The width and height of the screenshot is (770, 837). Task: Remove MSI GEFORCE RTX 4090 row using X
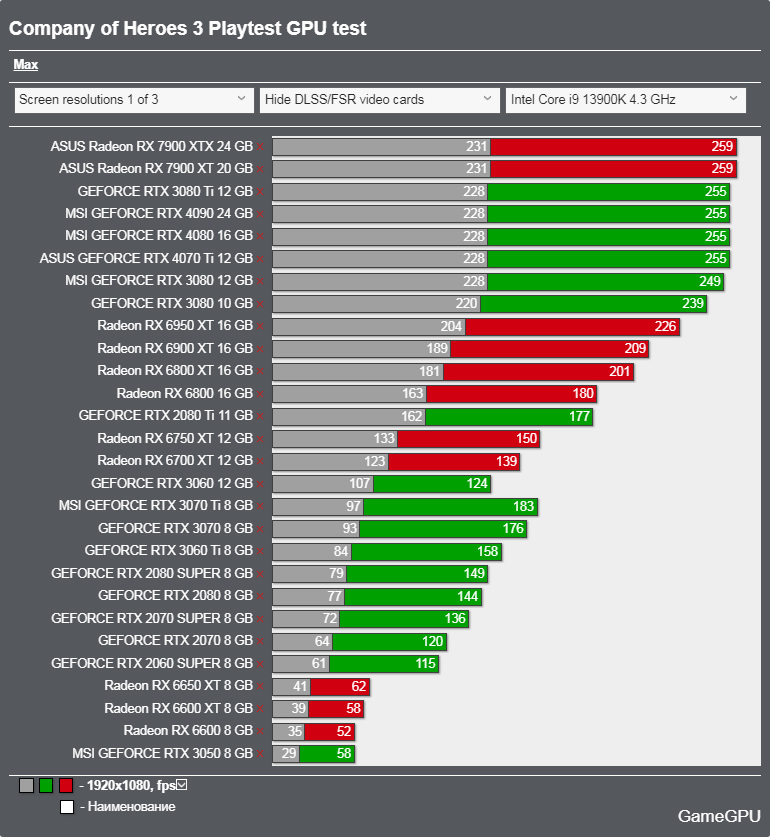(260, 214)
